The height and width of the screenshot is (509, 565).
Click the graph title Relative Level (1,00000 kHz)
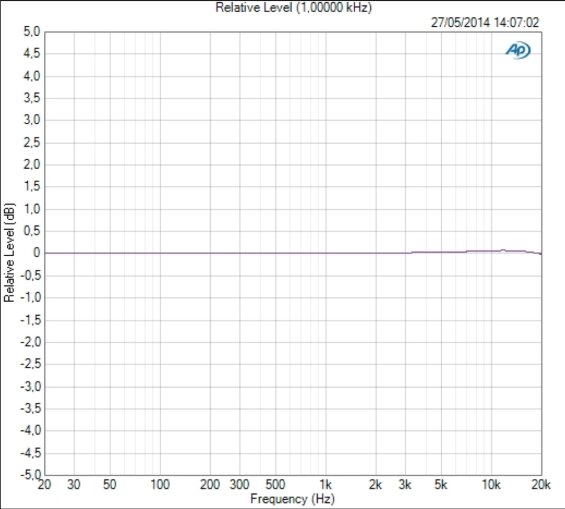click(x=293, y=8)
